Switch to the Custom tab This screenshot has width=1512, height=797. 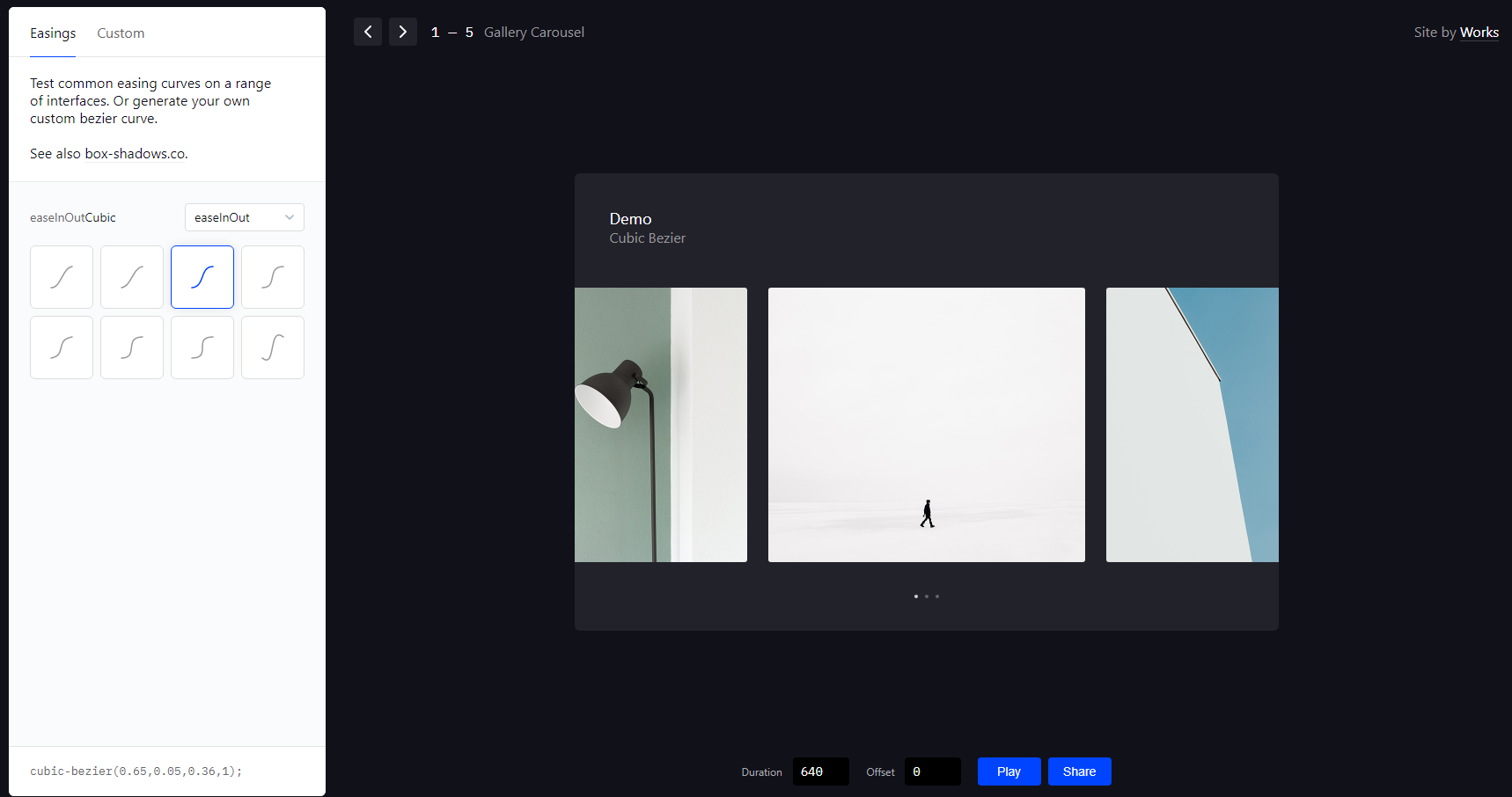pyautogui.click(x=121, y=33)
